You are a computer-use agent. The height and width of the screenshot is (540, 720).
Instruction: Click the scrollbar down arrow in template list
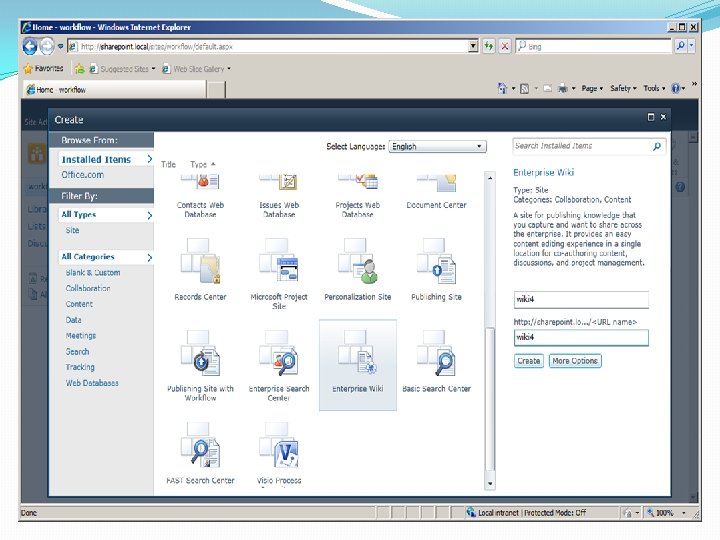click(x=490, y=484)
